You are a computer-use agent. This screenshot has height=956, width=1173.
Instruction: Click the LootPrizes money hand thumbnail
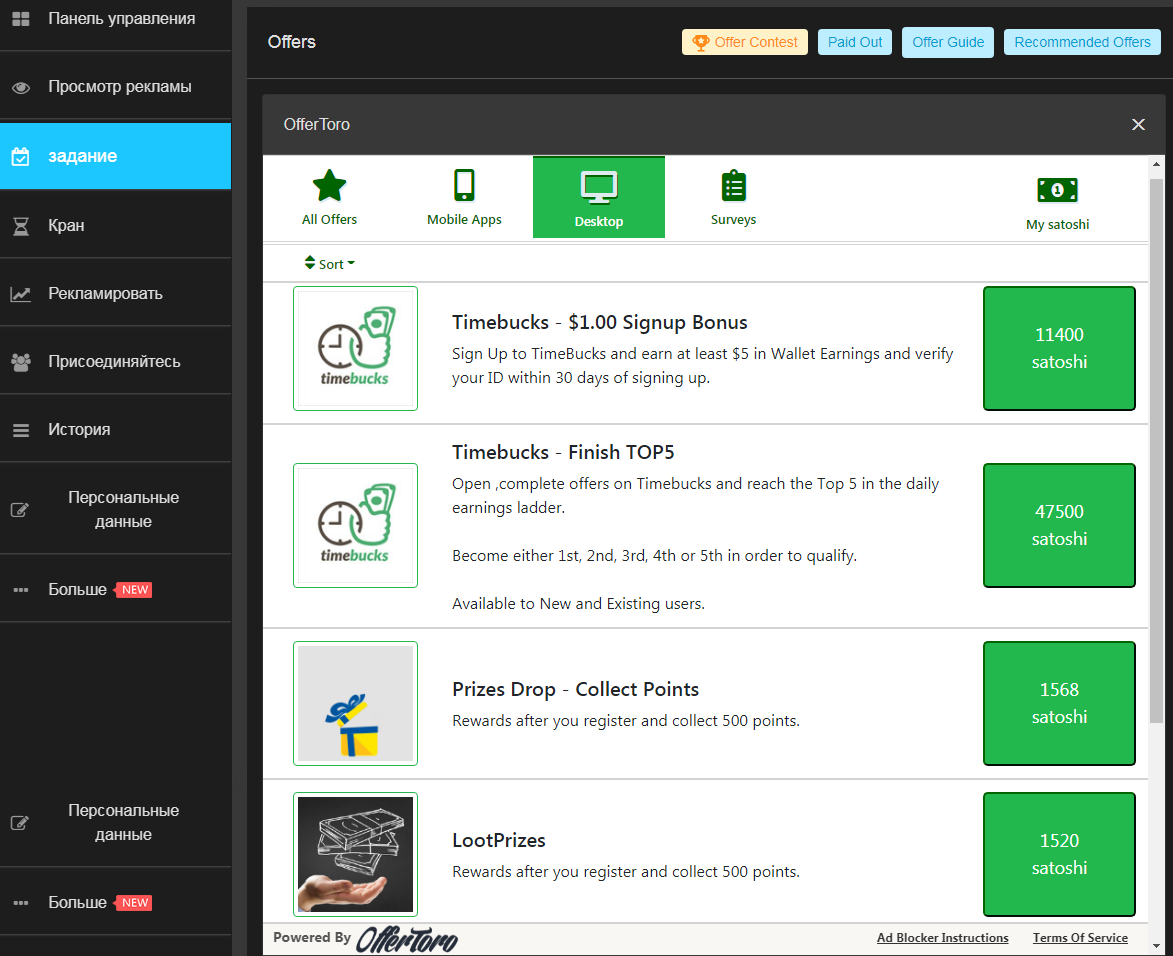[x=355, y=854]
